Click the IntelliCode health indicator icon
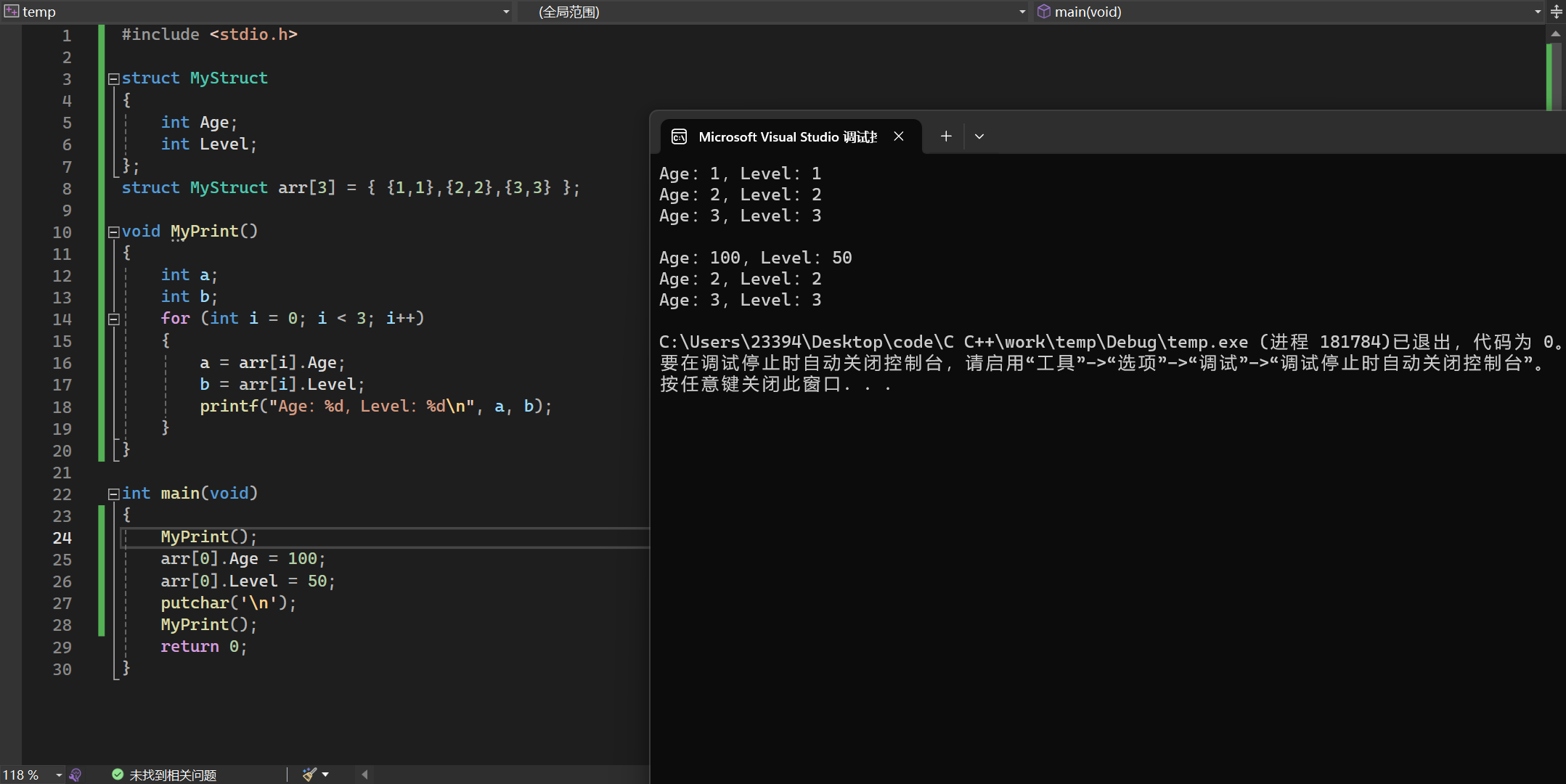Image resolution: width=1566 pixels, height=784 pixels. tap(76, 775)
